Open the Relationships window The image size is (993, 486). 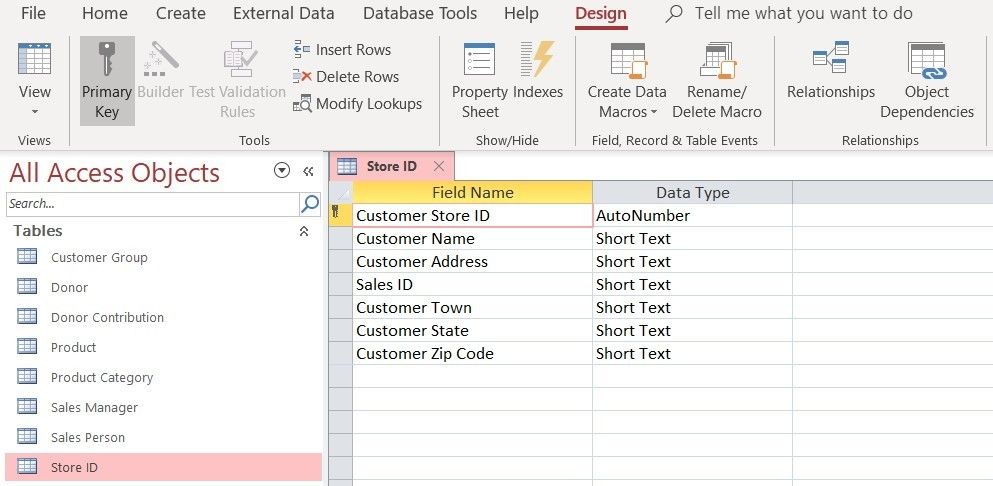click(x=830, y=60)
